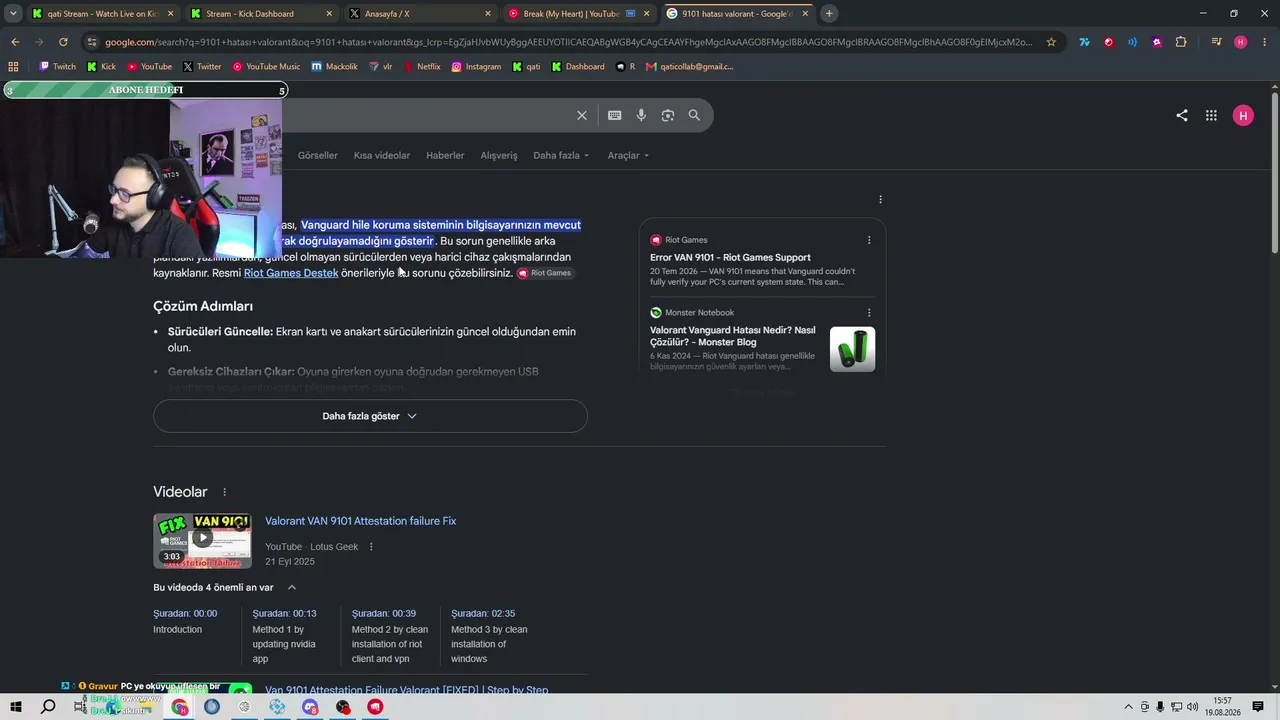
Task: Open the Riot Games source chip
Action: (545, 273)
